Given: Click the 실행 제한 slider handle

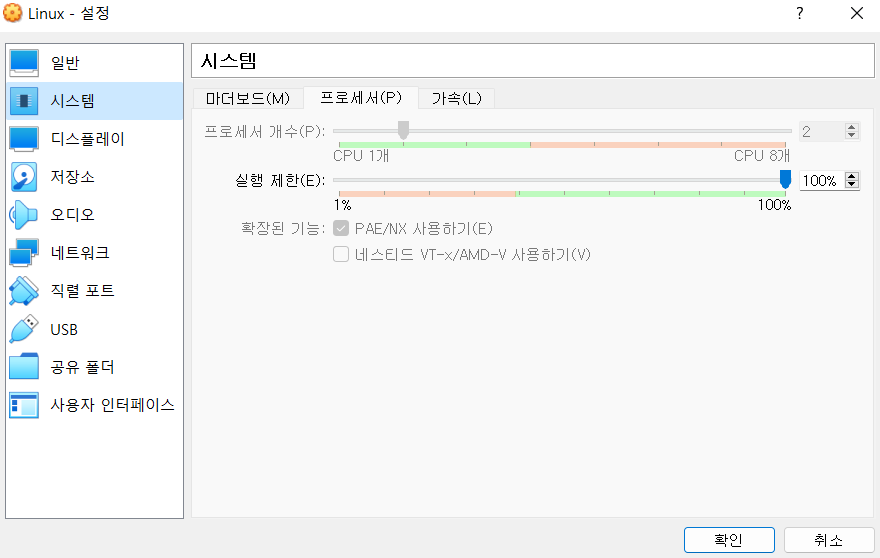Looking at the screenshot, I should coord(785,180).
